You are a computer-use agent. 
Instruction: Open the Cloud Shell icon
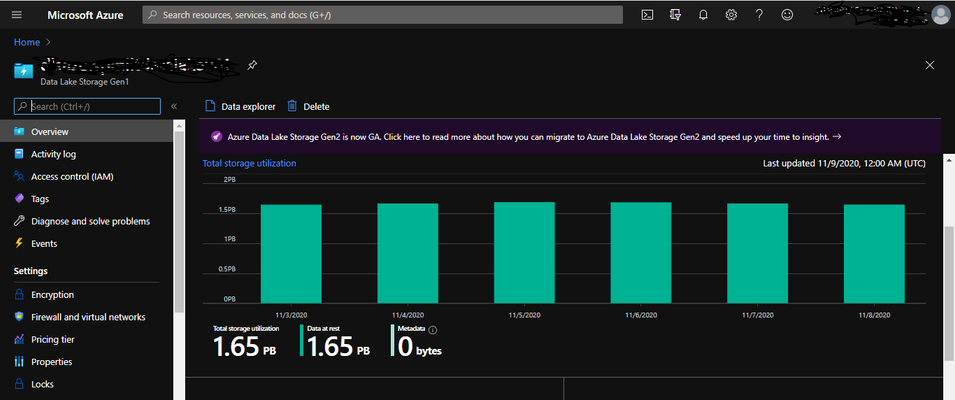coord(647,15)
